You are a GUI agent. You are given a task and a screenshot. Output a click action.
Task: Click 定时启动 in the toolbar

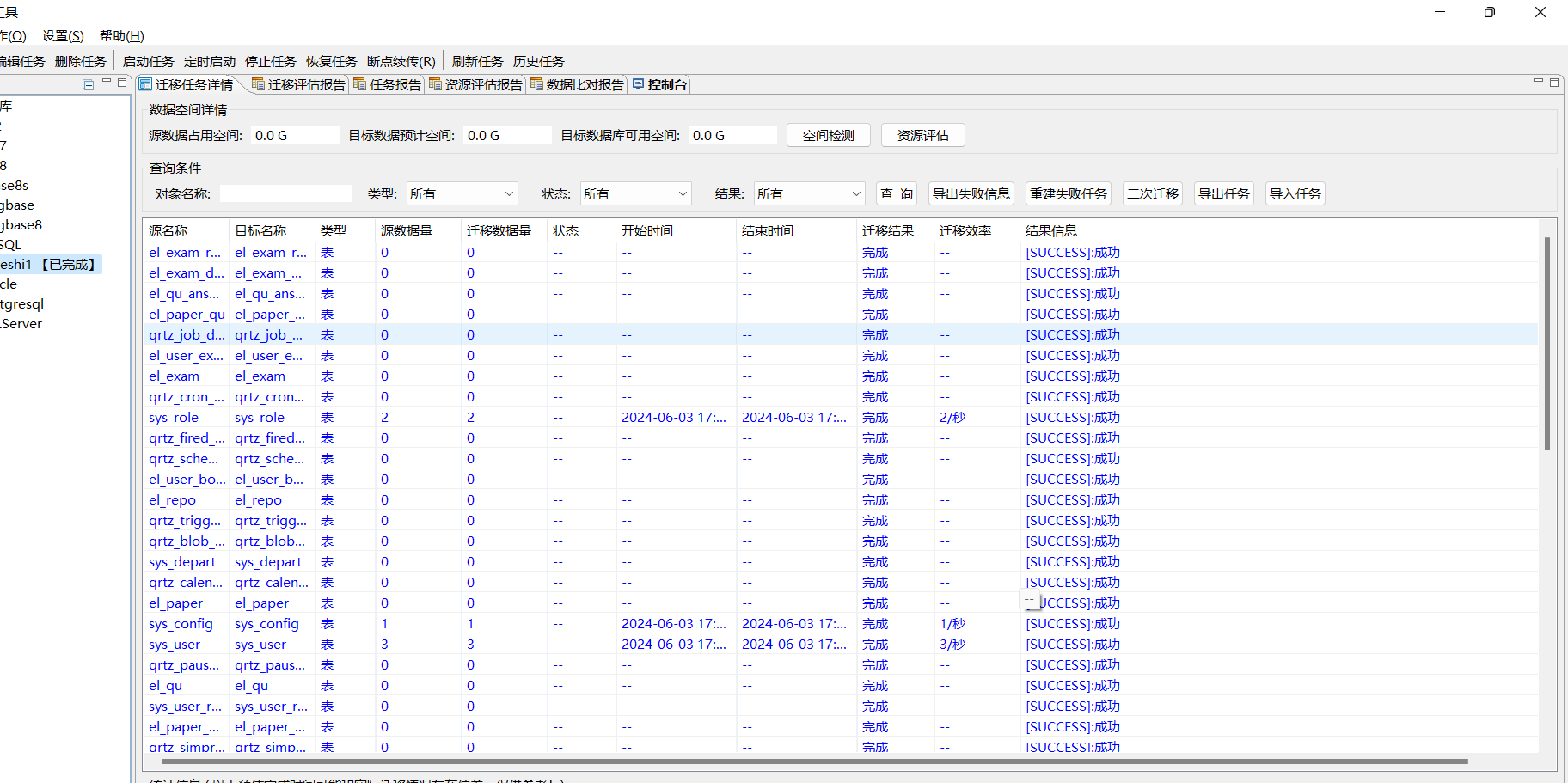pyautogui.click(x=210, y=62)
